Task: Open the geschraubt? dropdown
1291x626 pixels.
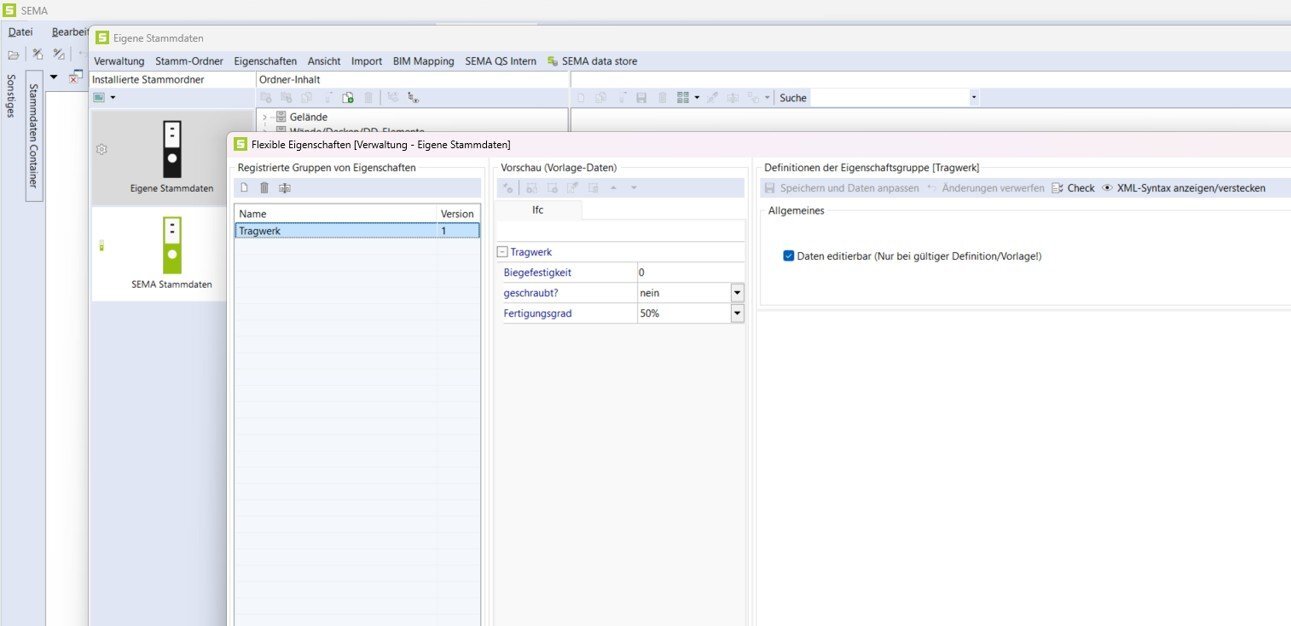Action: coord(737,293)
